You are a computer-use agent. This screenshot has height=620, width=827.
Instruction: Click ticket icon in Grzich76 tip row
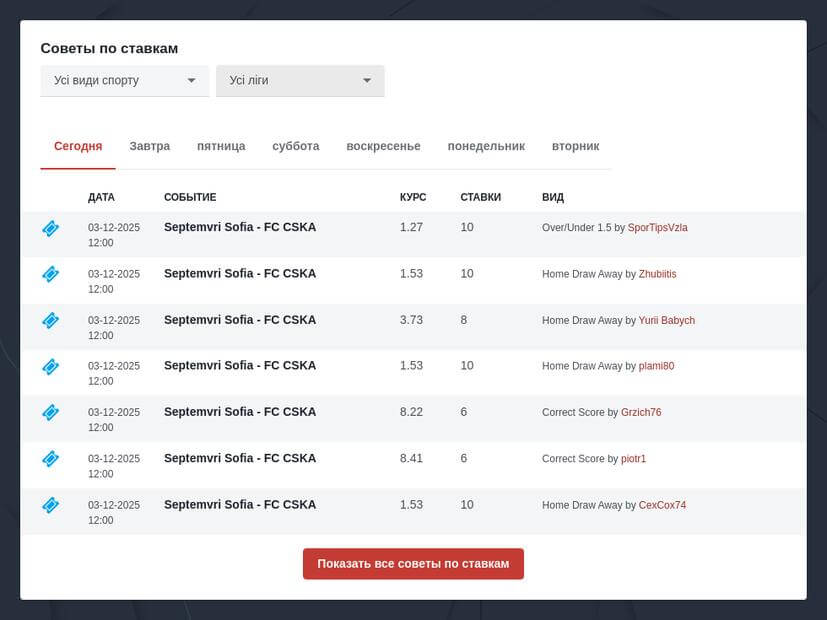click(x=51, y=412)
